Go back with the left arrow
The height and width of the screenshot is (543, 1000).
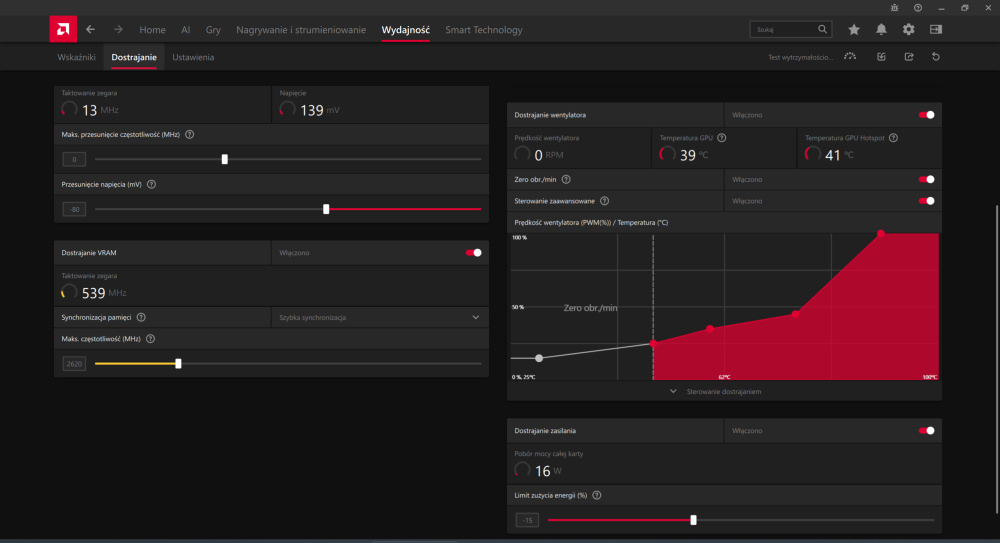91,30
